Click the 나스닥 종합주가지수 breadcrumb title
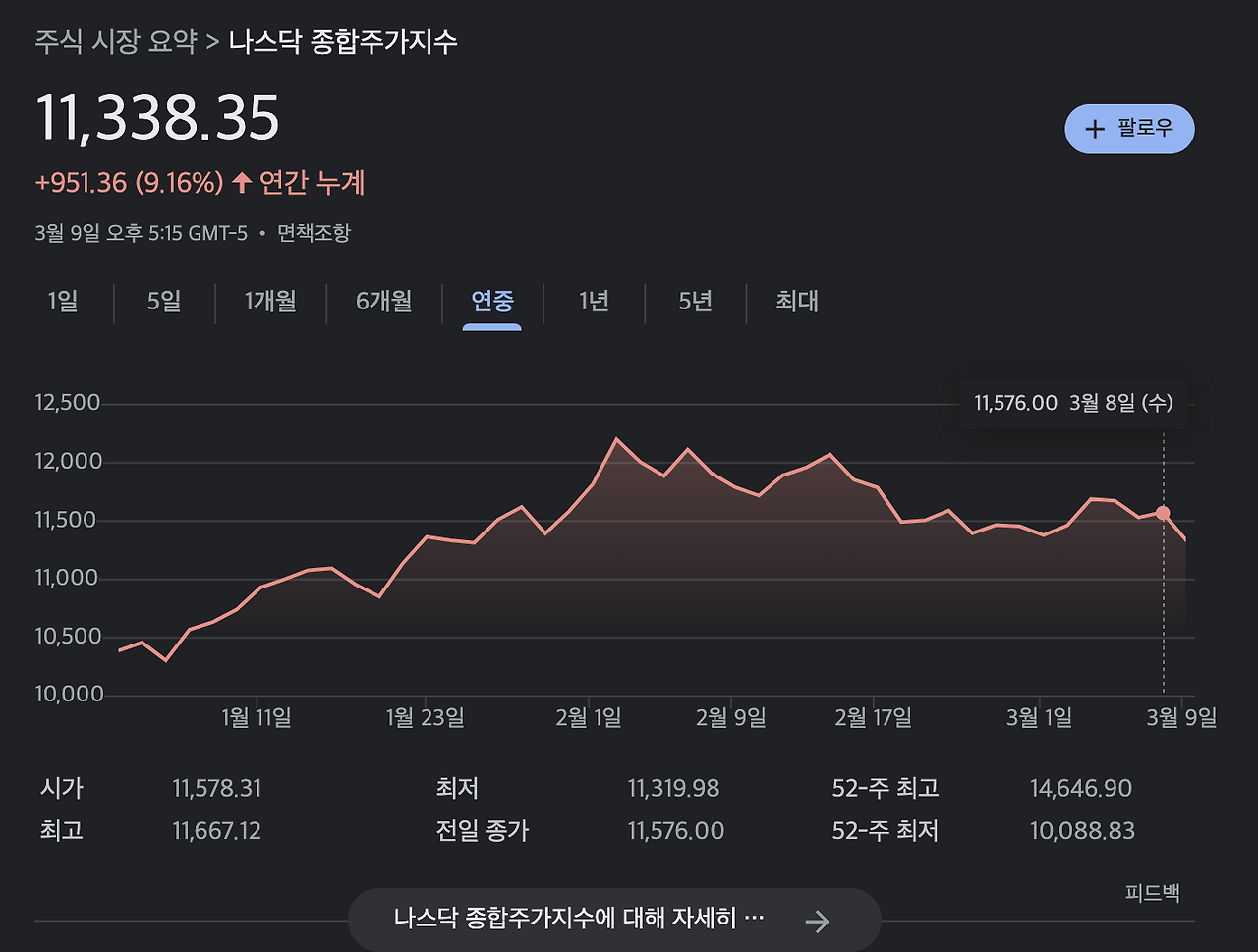The image size is (1258, 952). click(343, 42)
